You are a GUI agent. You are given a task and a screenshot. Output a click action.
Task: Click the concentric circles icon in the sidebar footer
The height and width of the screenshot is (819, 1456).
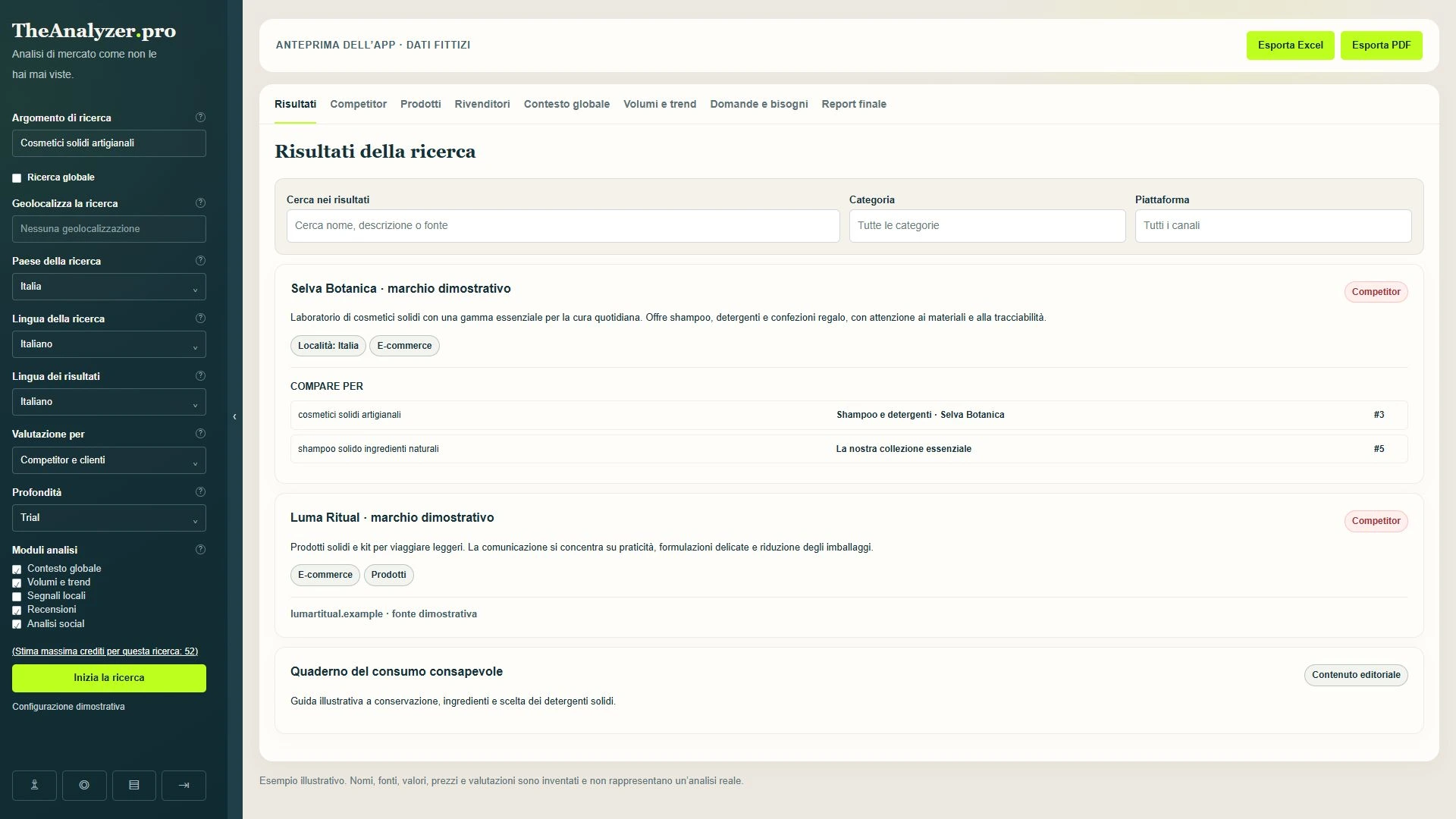pyautogui.click(x=84, y=786)
